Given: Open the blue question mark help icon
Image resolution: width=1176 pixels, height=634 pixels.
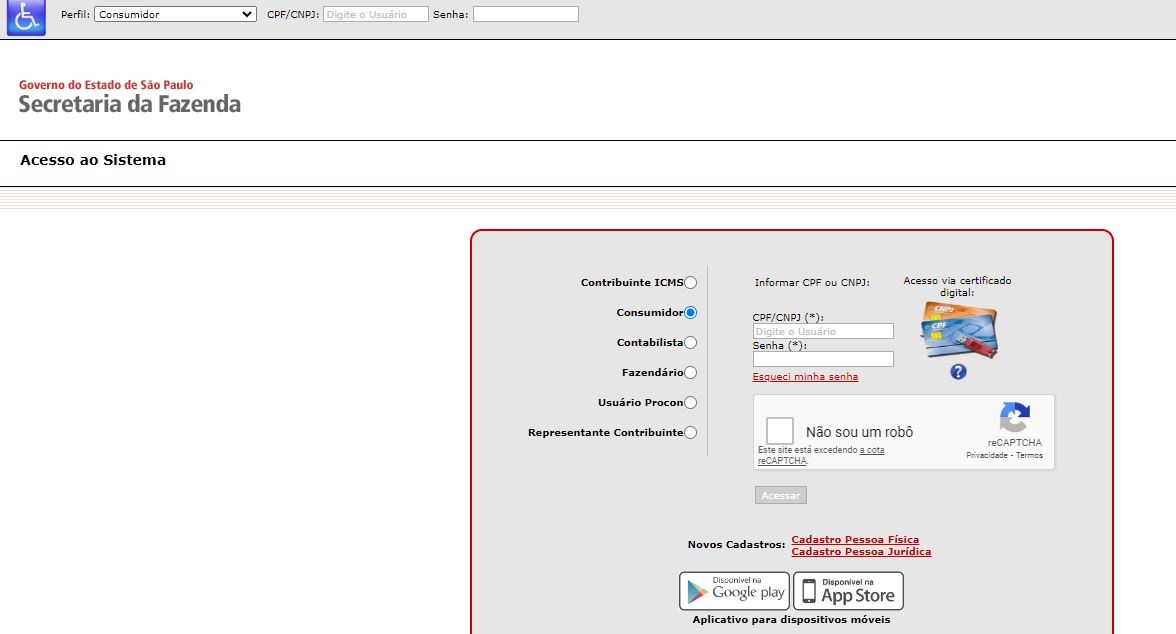Looking at the screenshot, I should (958, 372).
